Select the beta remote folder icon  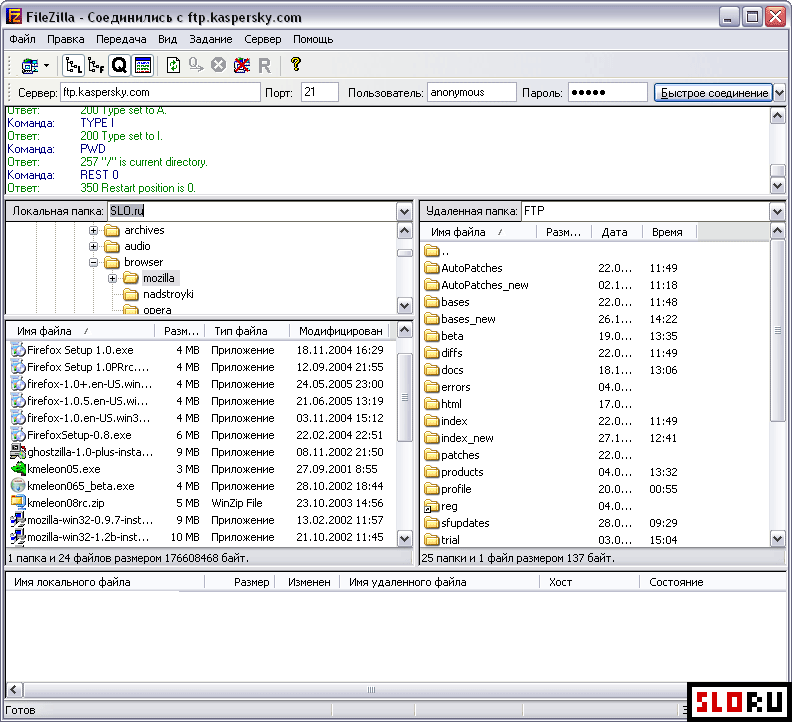[432, 336]
